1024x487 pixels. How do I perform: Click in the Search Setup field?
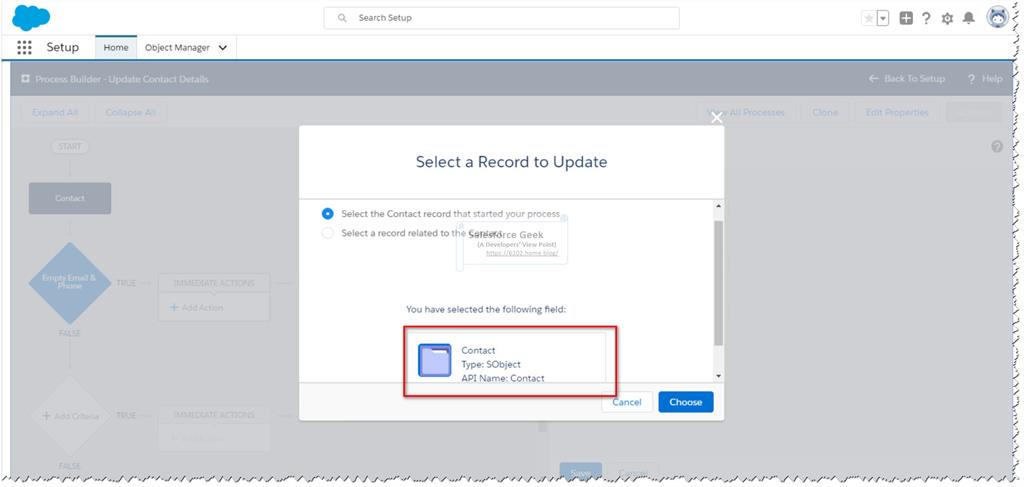pyautogui.click(x=502, y=18)
